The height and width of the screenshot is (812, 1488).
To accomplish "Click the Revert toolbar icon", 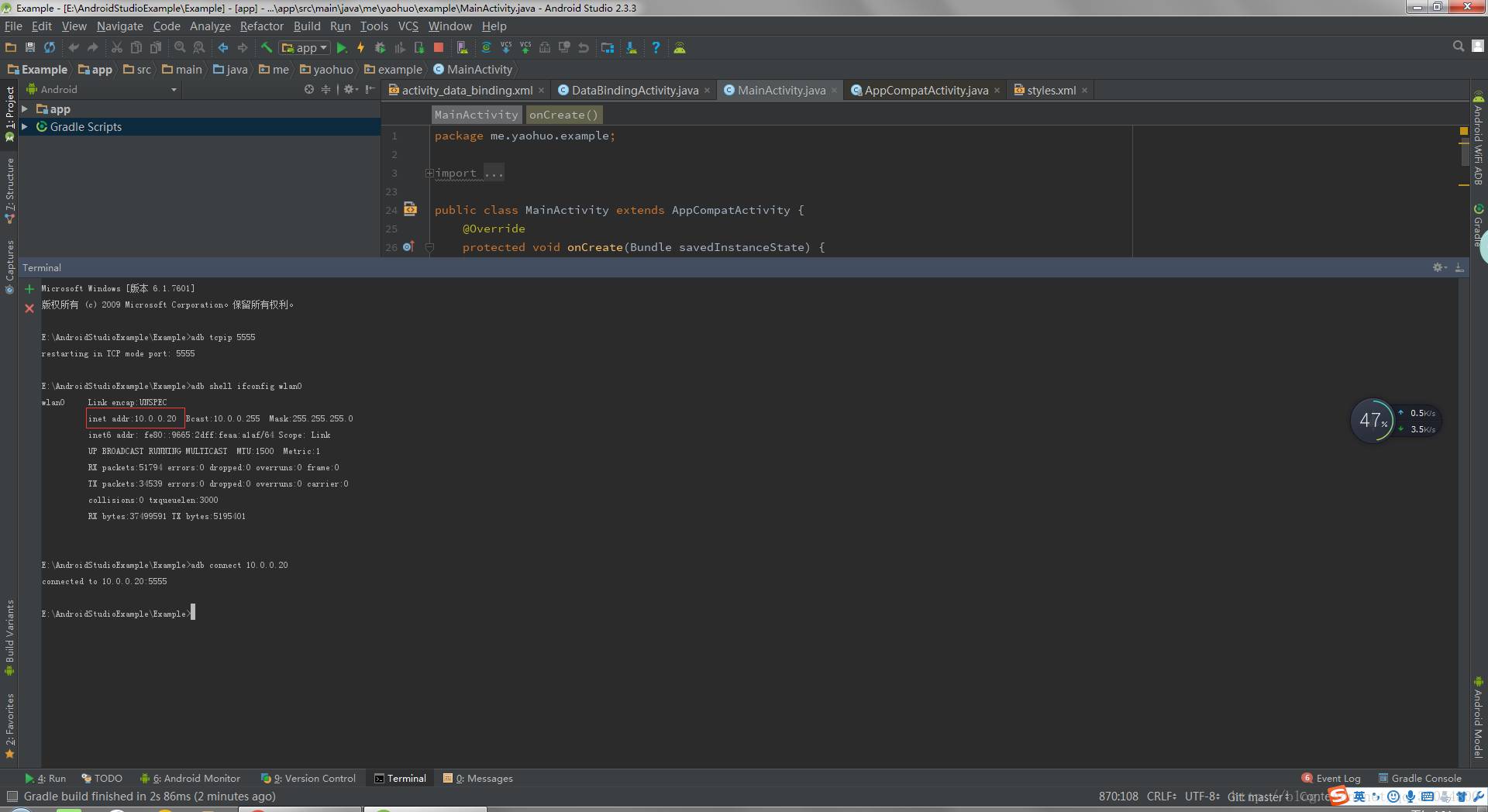I will pyautogui.click(x=584, y=48).
